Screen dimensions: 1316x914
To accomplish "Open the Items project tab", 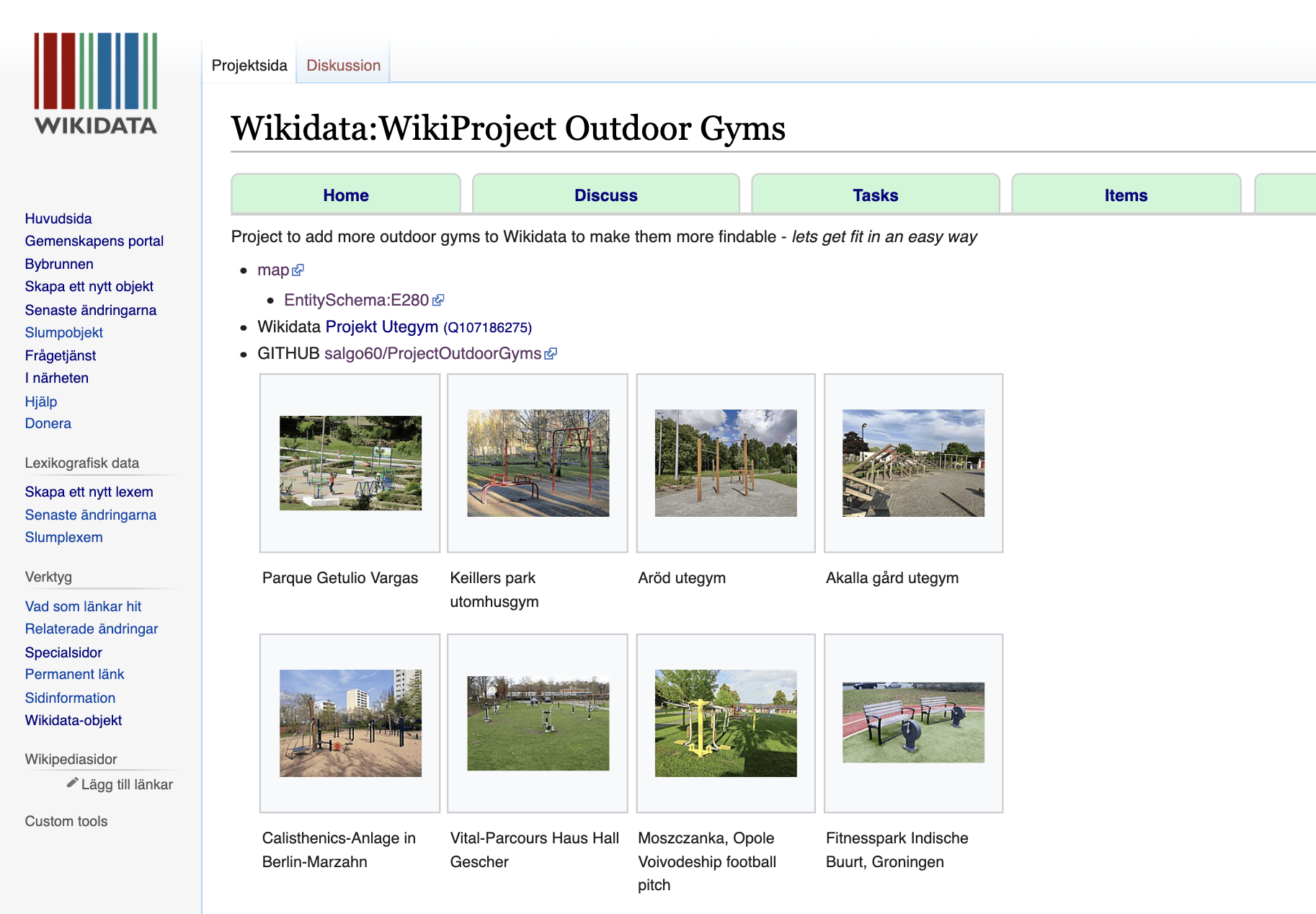I will click(1125, 195).
